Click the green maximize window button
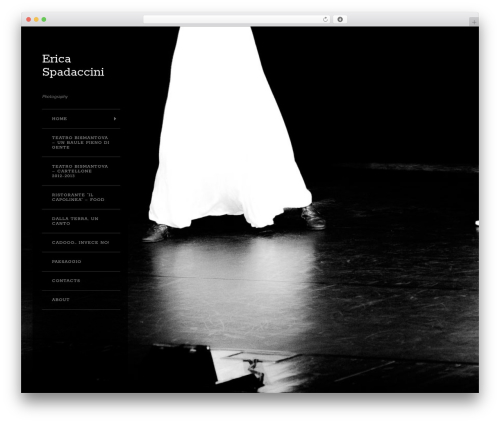The height and width of the screenshot is (423, 500). 44,20
